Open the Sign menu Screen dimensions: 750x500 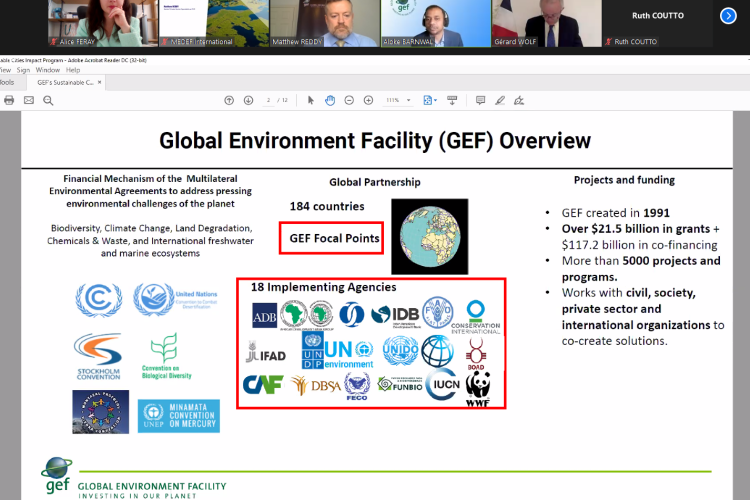point(23,70)
